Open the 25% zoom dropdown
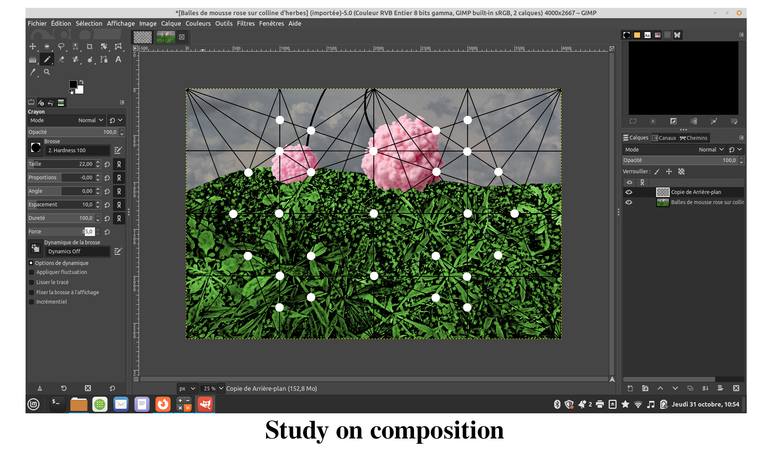This screenshot has height=451, width=770. pyautogui.click(x=213, y=388)
